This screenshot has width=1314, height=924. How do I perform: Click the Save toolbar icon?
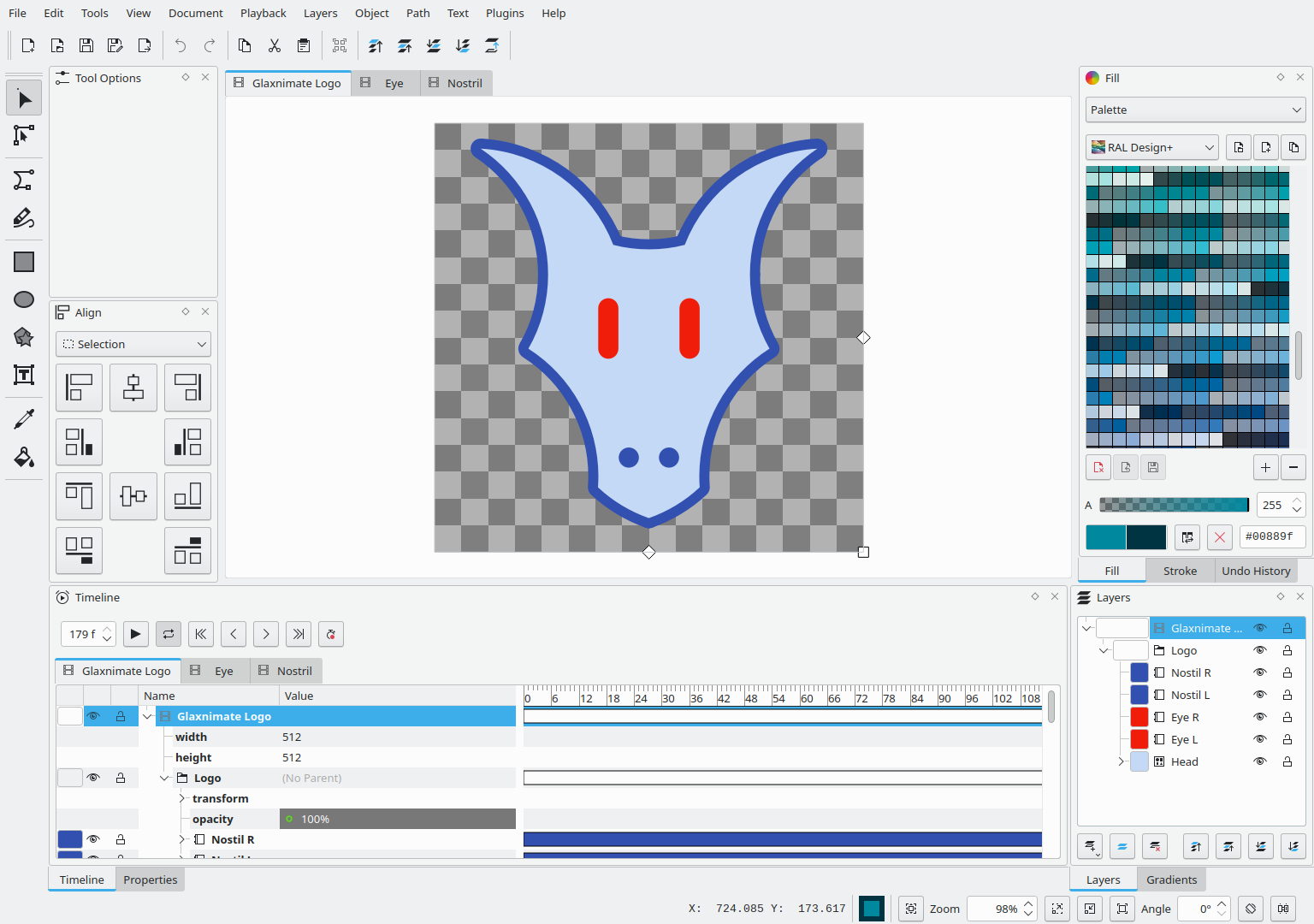coord(86,45)
